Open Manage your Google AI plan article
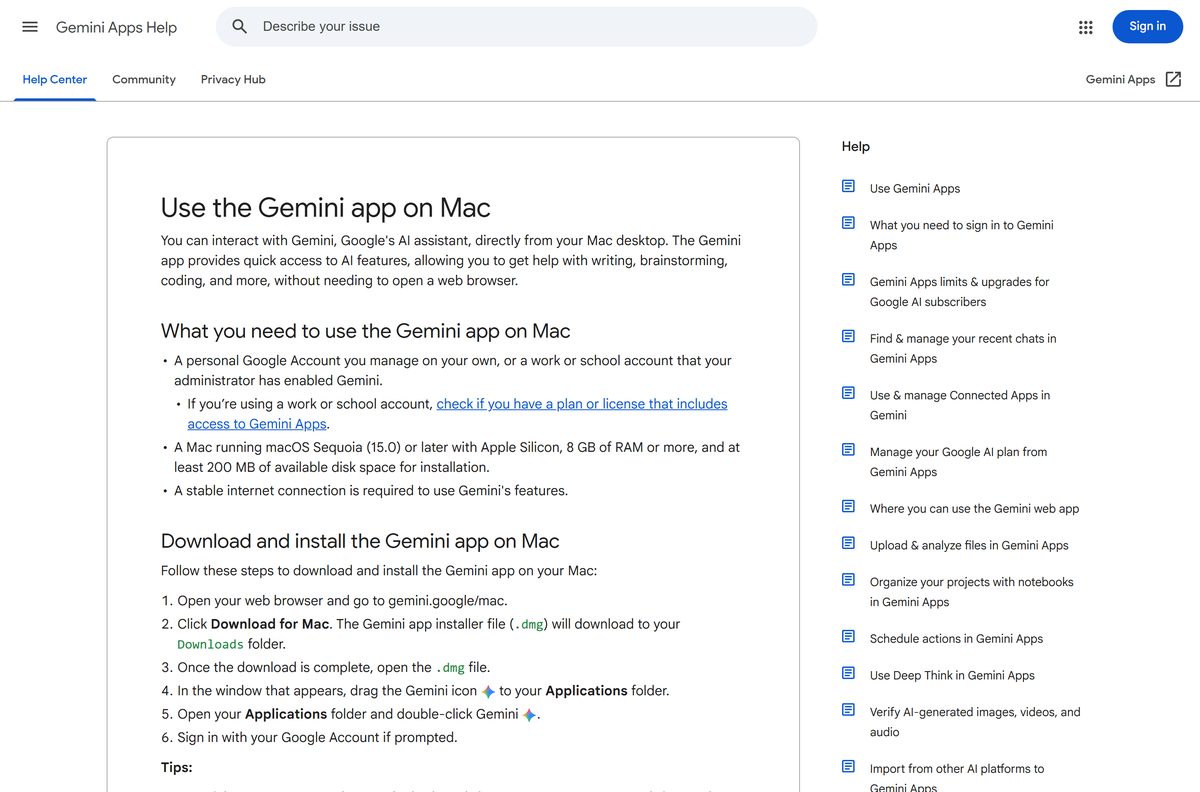 tap(959, 462)
